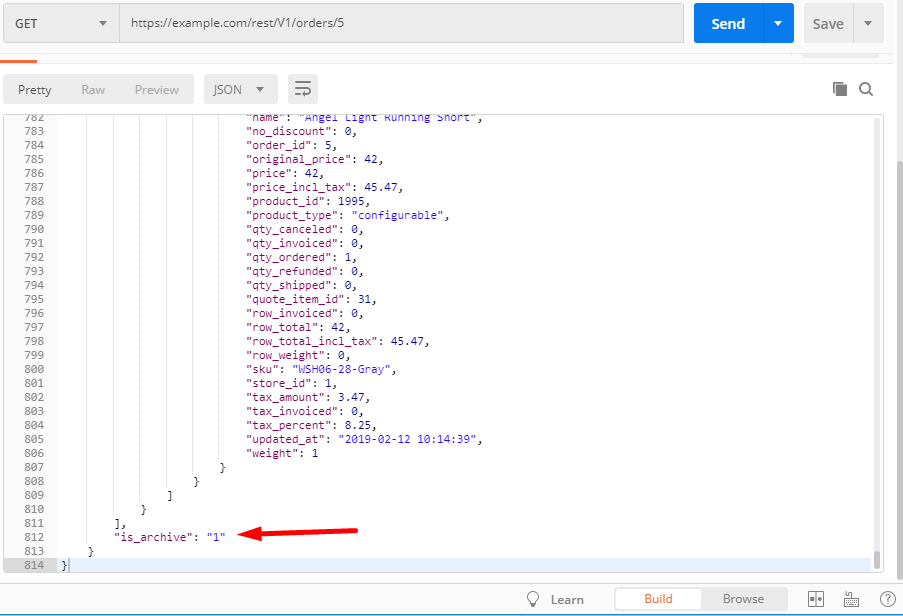Open Learn lightbulb link
The width and height of the screenshot is (903, 616).
555,599
